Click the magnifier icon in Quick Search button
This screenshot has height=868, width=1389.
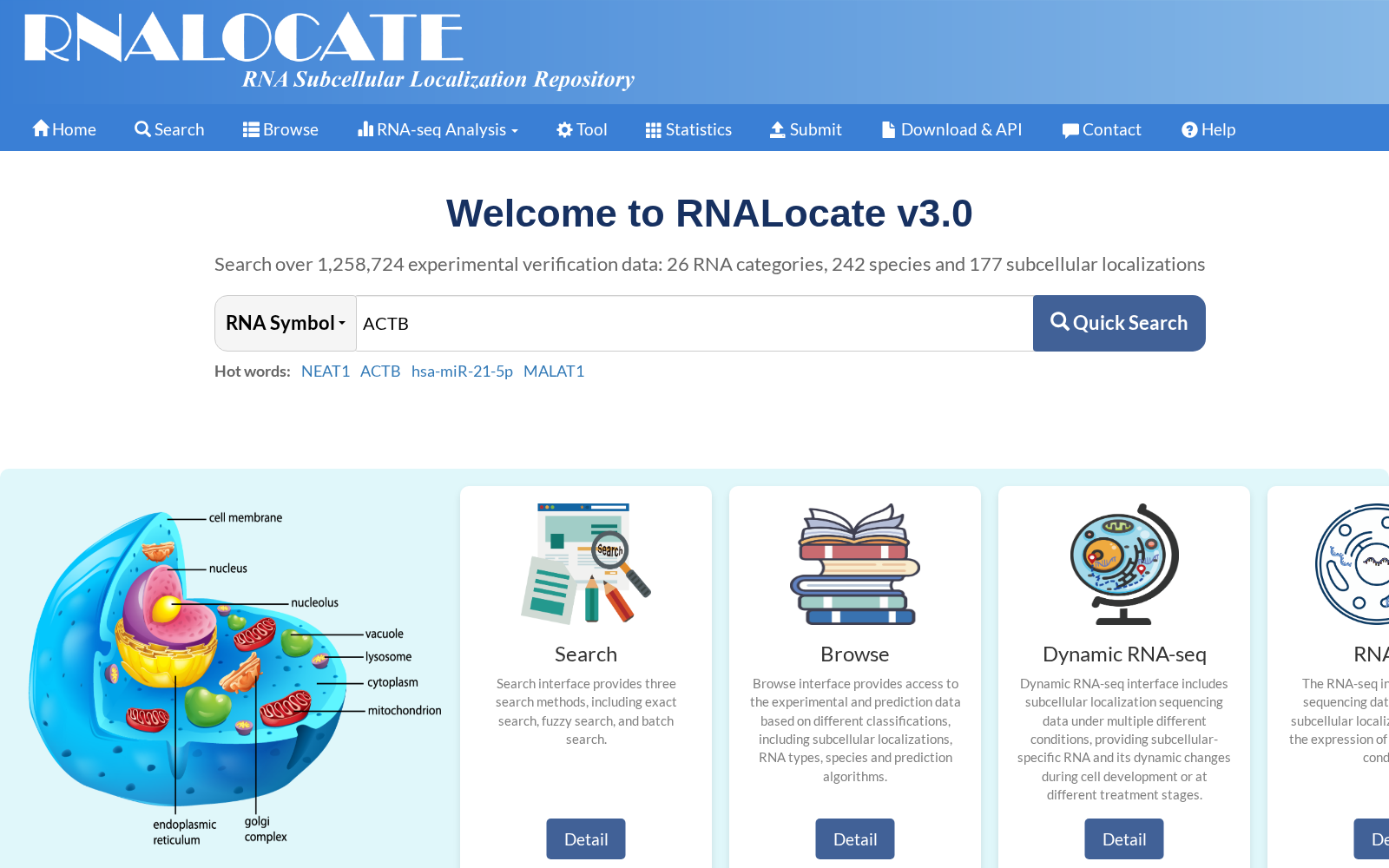point(1060,321)
